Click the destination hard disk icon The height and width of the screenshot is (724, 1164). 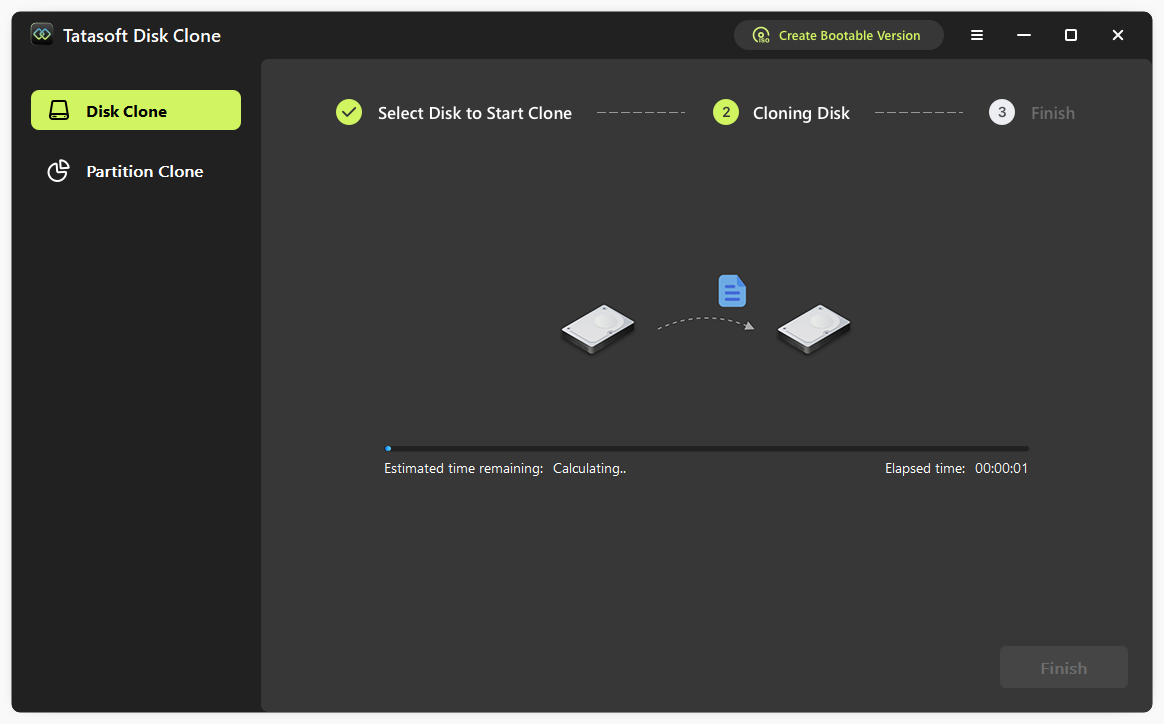click(x=814, y=330)
